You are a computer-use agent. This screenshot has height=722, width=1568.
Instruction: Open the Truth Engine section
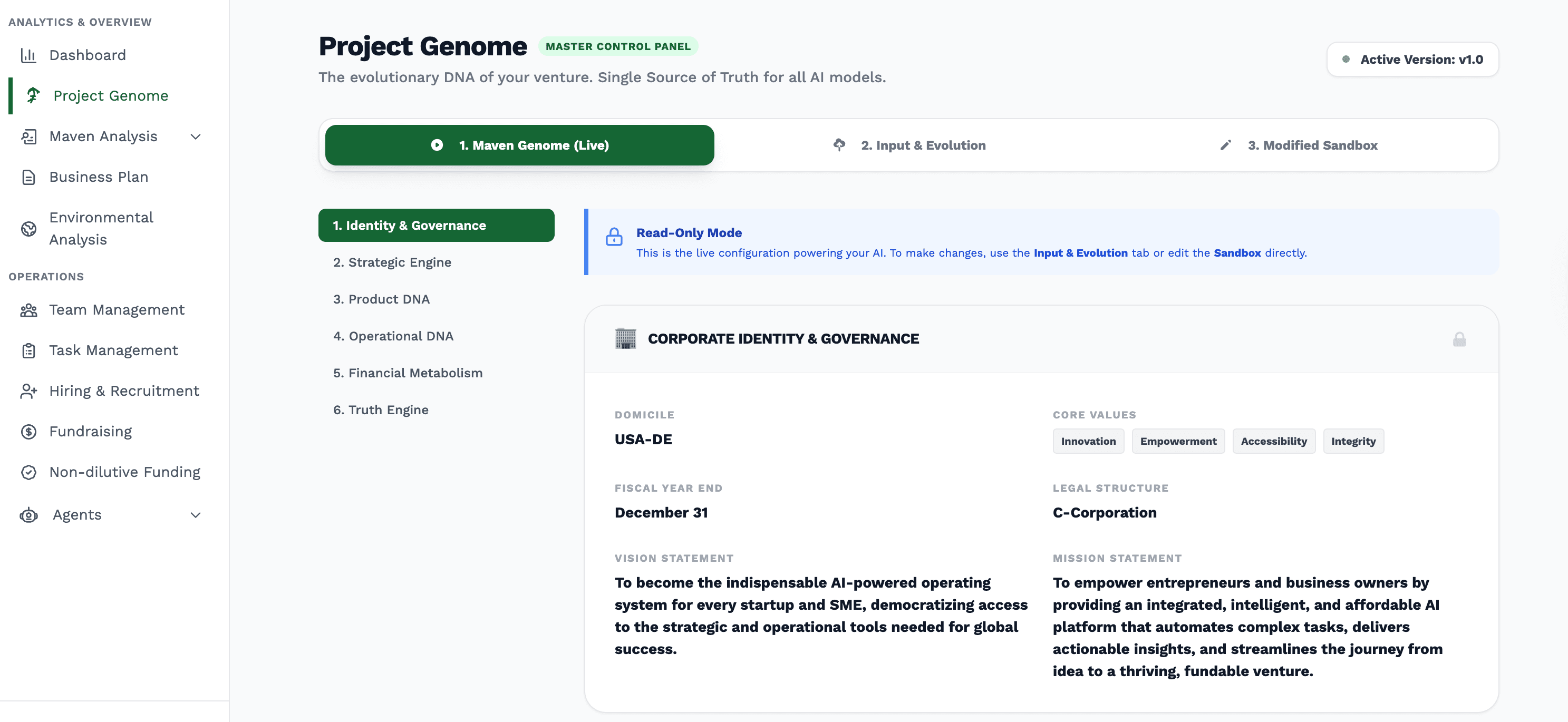381,409
